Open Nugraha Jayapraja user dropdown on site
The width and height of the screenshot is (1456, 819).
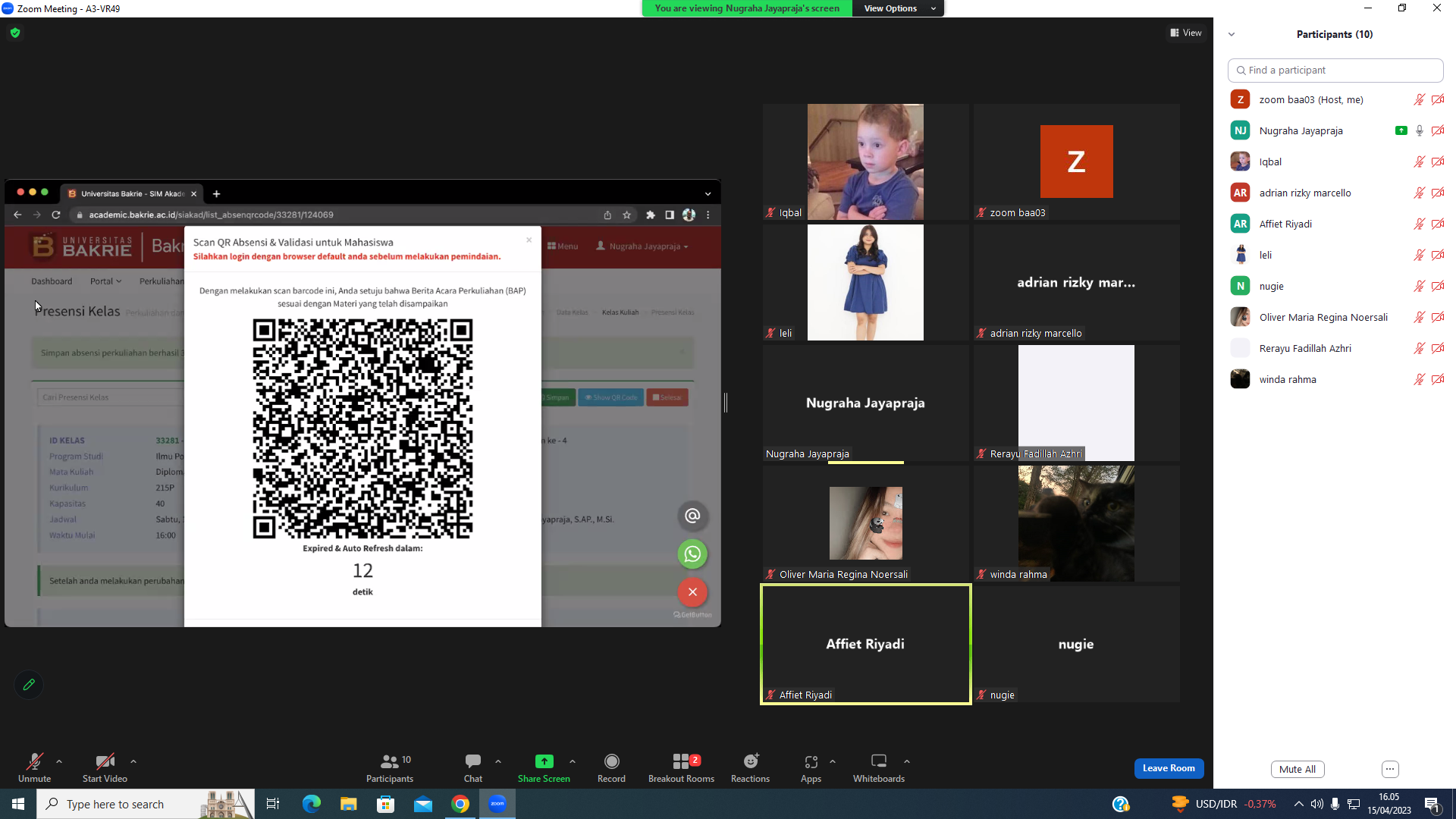pos(642,246)
